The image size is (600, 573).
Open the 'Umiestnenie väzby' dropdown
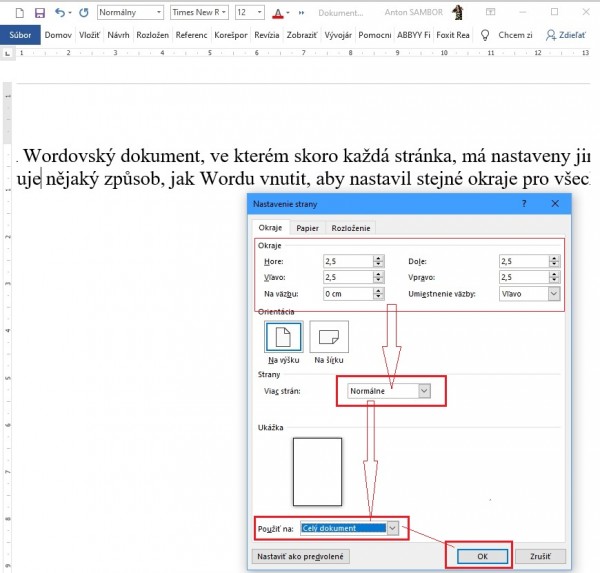click(553, 294)
